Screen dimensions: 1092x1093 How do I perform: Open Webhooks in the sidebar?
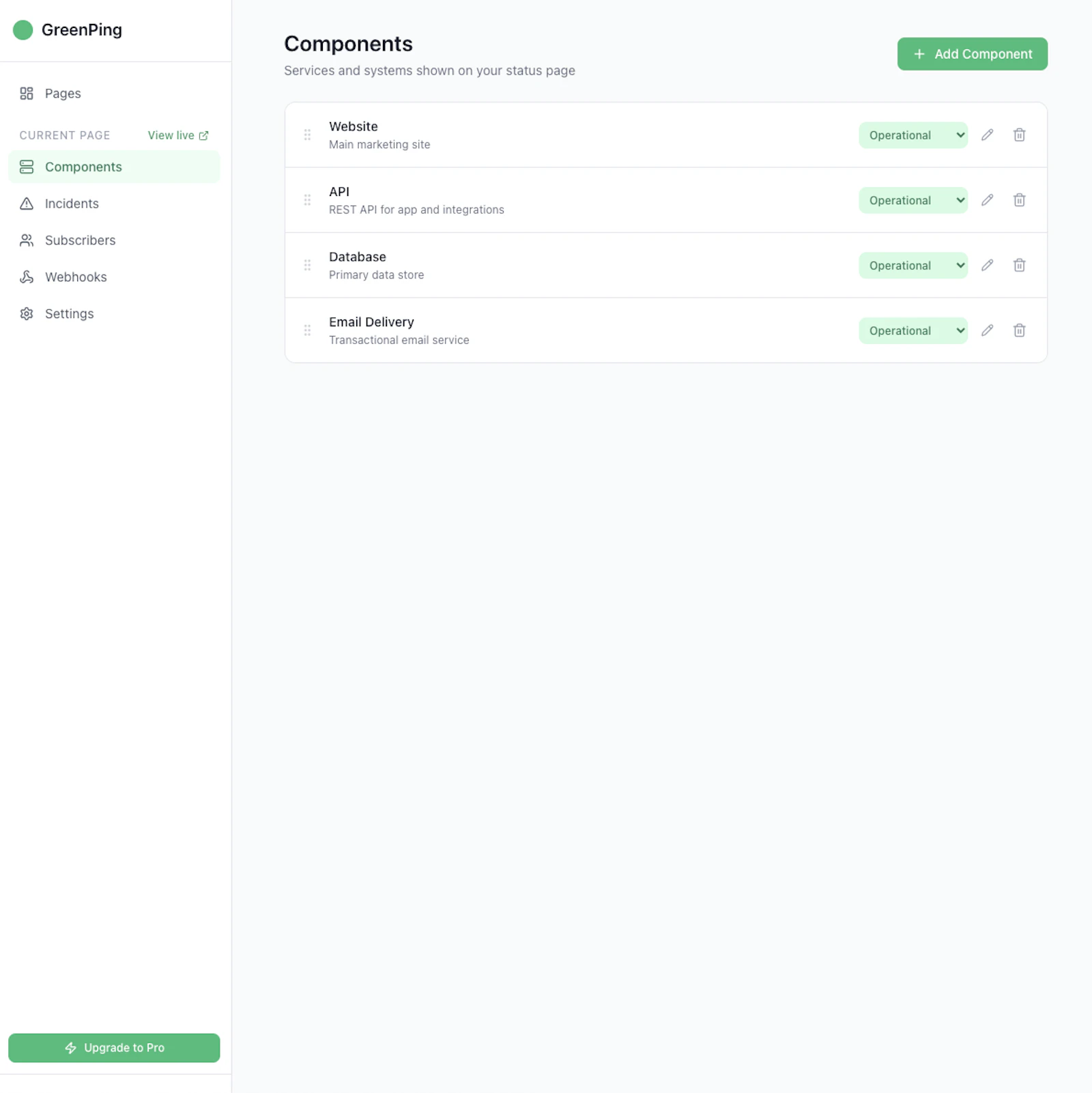pyautogui.click(x=114, y=276)
